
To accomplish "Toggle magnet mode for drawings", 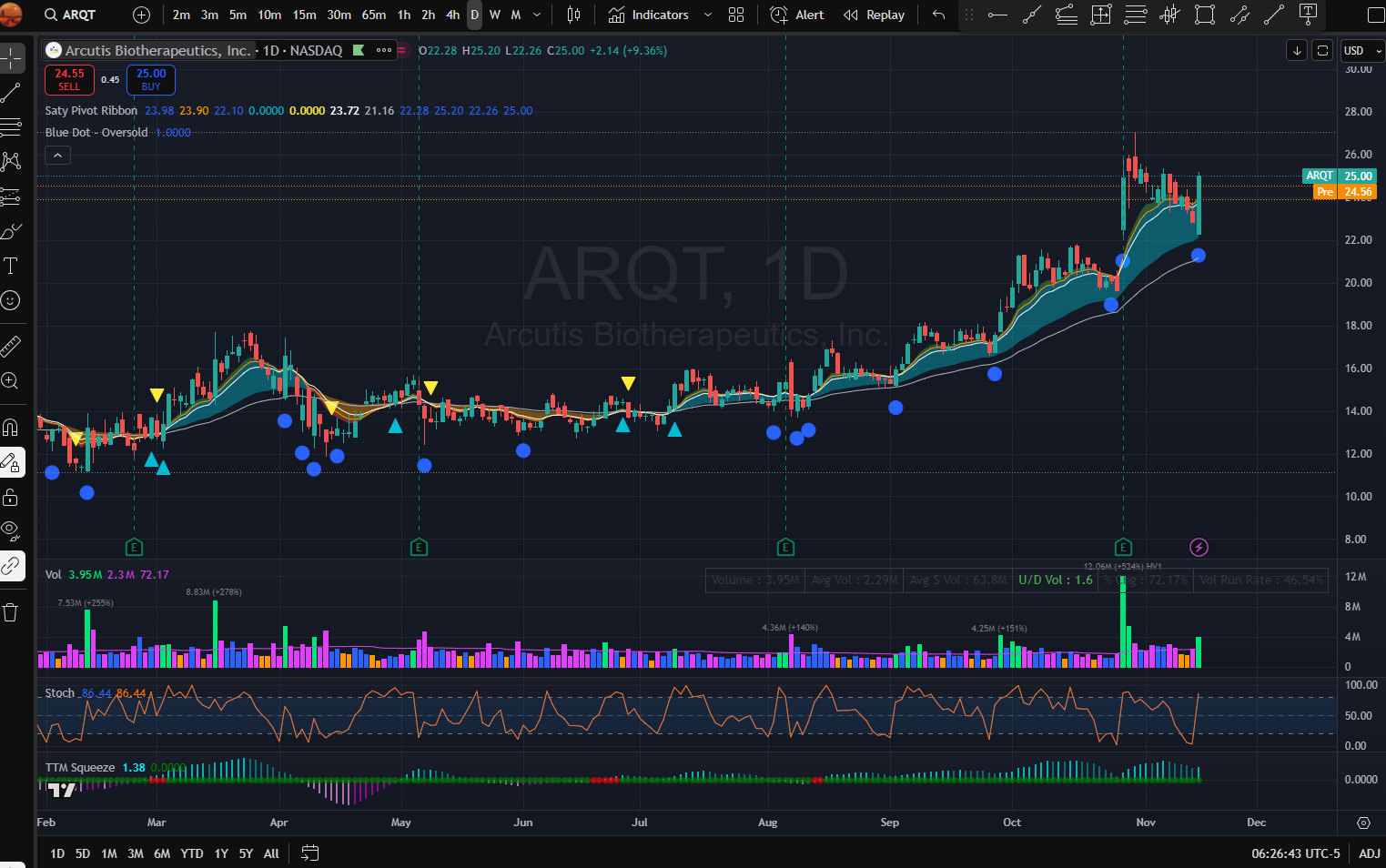I will (x=11, y=428).
